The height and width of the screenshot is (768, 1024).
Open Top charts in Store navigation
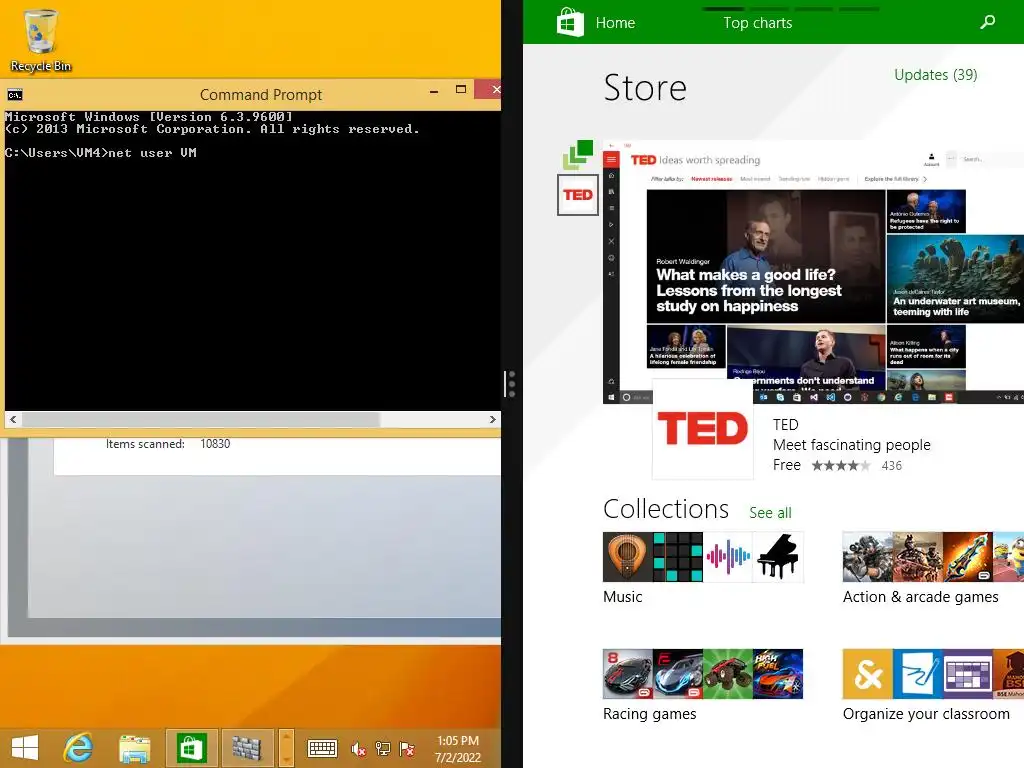click(x=758, y=23)
